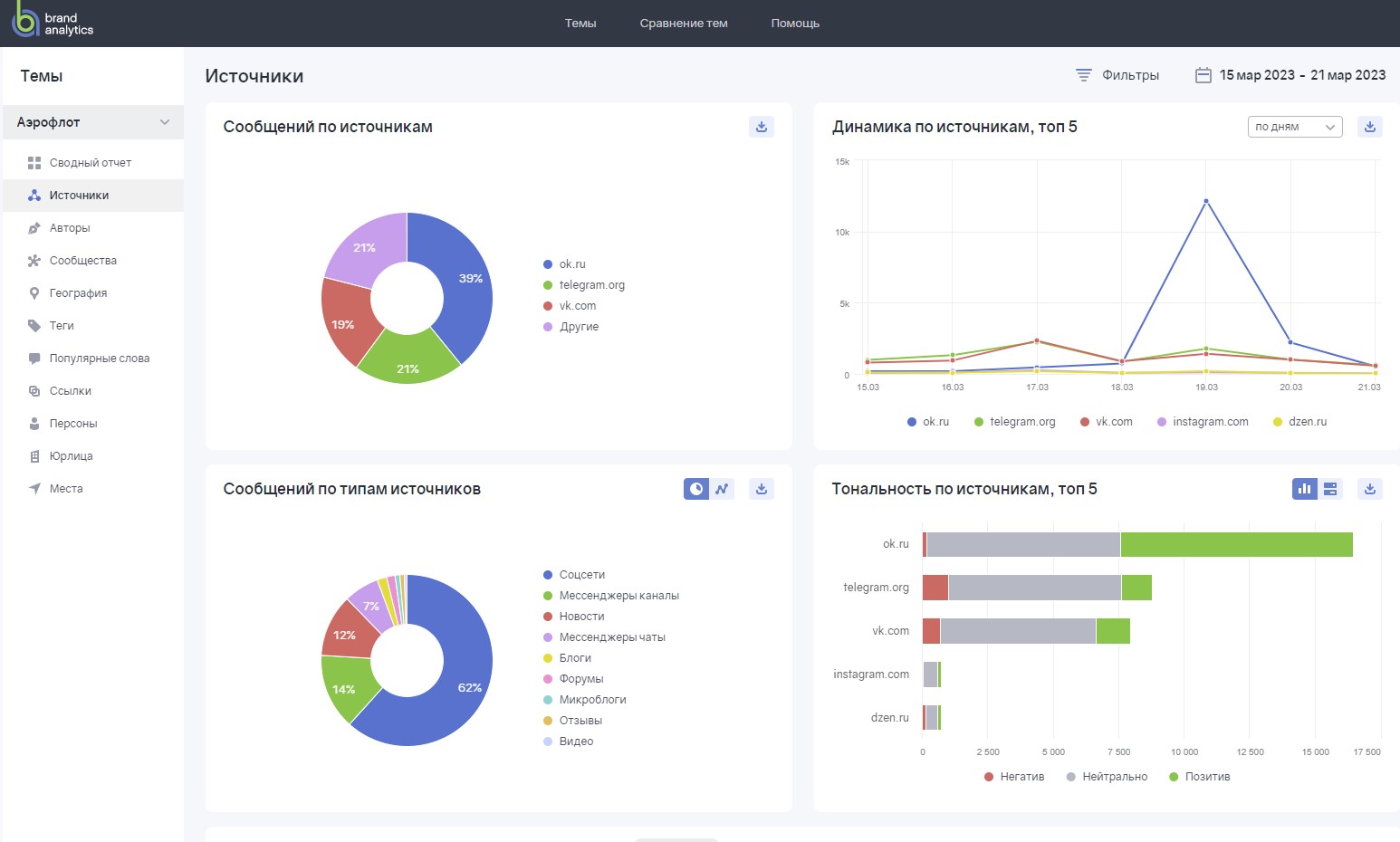Screen dimensions: 1400x842
Task: Open the Сравнение тем menu
Action: coord(684,23)
